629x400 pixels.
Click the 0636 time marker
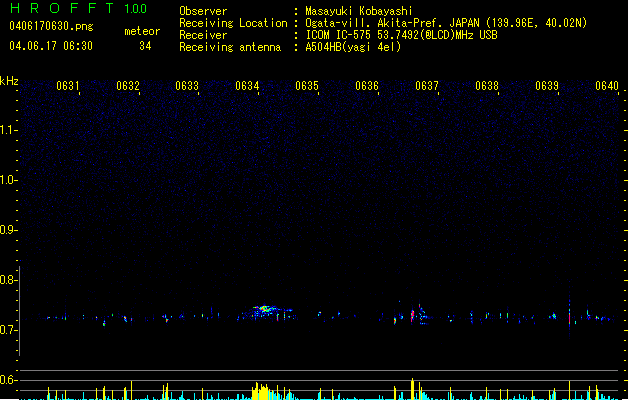click(x=367, y=86)
